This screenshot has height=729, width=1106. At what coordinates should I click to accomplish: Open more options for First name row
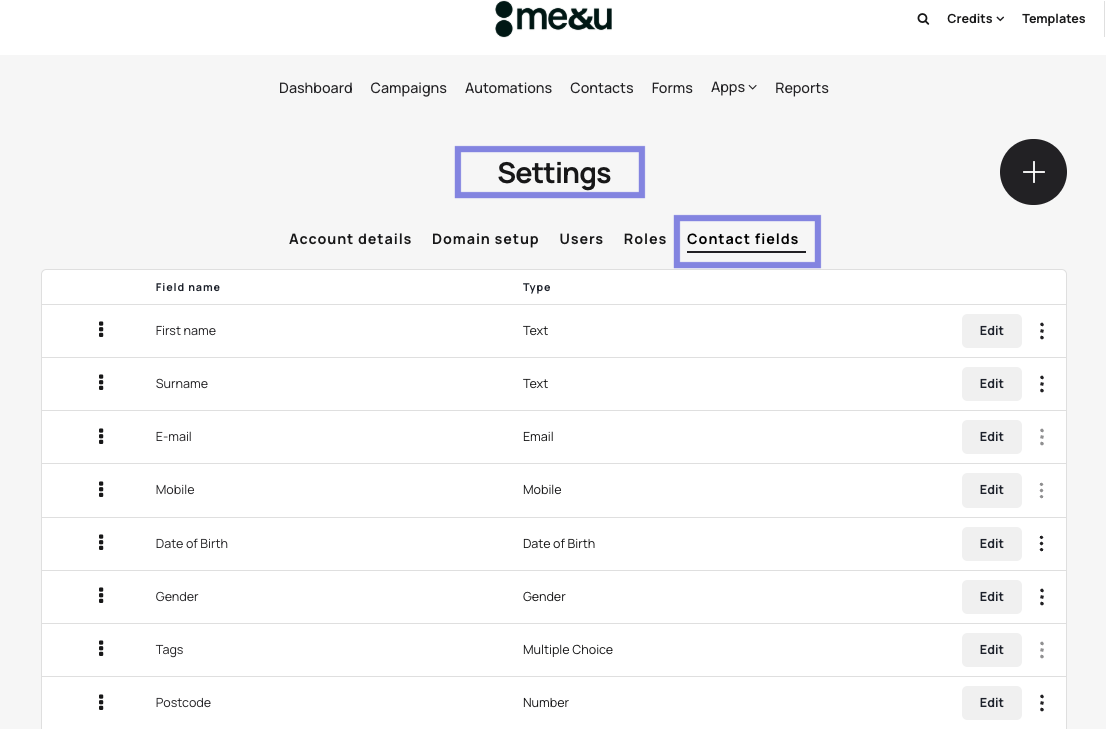click(x=1042, y=331)
